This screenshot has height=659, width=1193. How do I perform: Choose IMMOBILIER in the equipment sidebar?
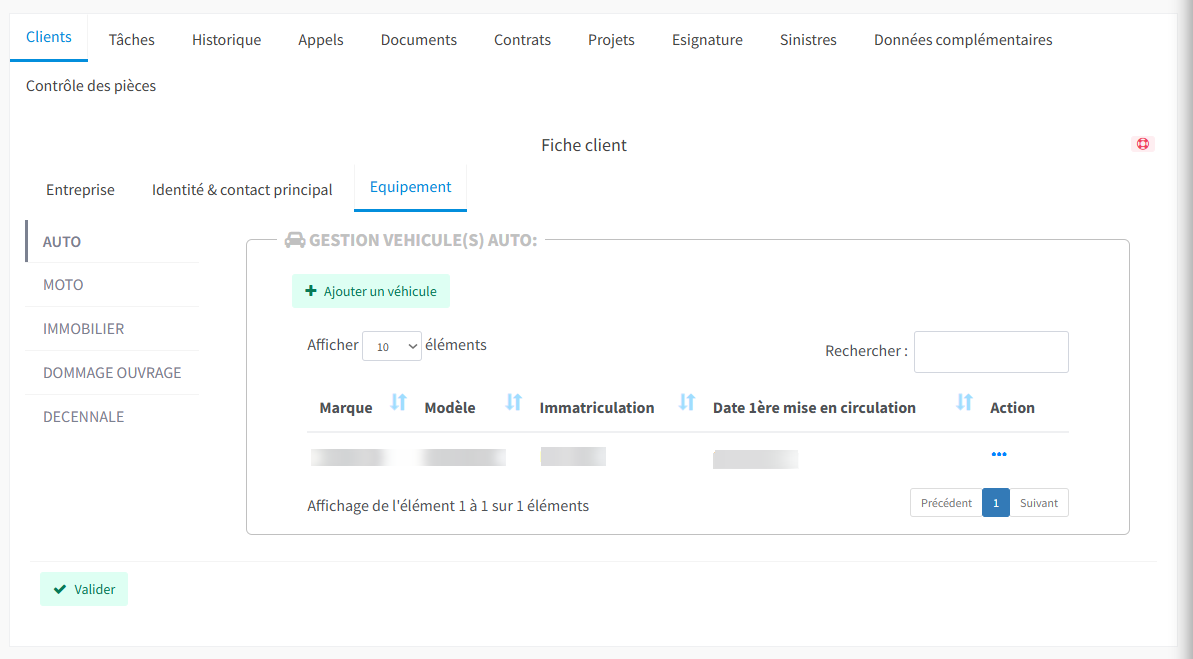[83, 329]
